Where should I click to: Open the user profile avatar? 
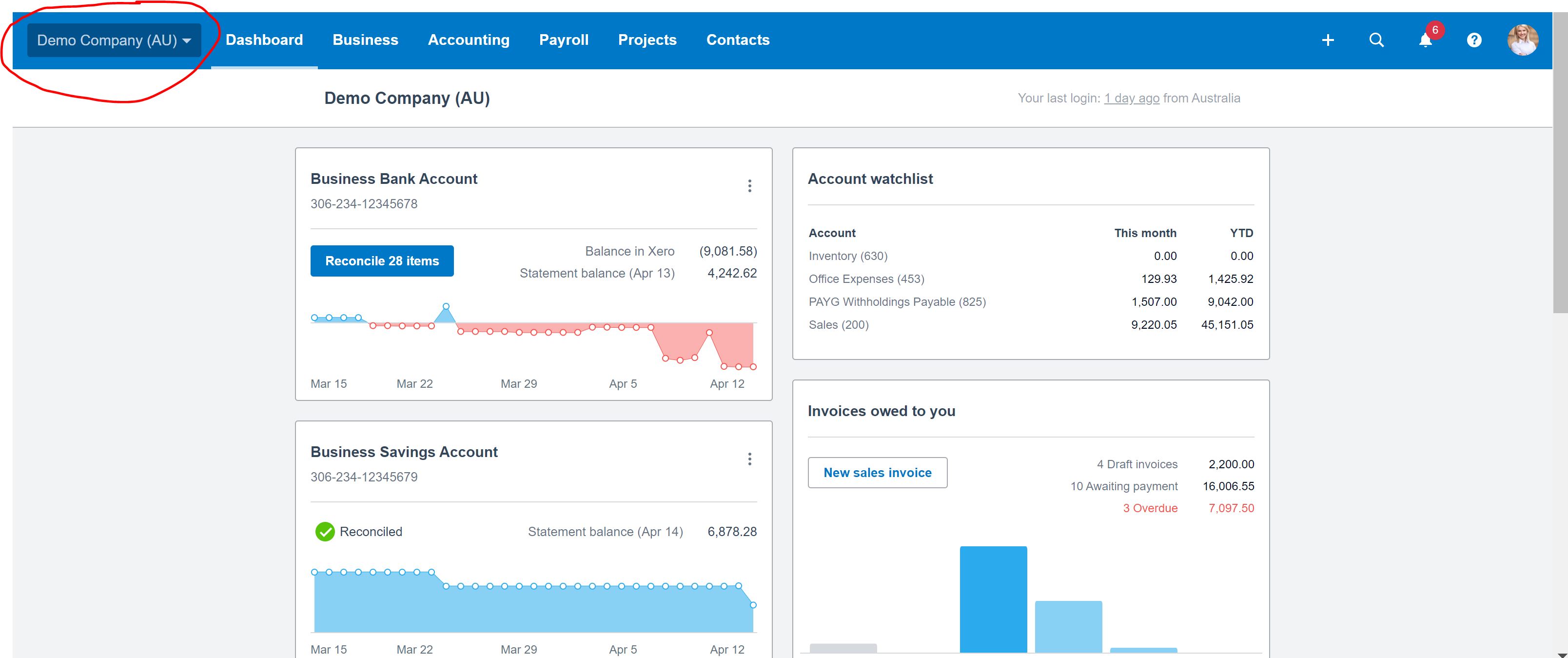[1522, 40]
